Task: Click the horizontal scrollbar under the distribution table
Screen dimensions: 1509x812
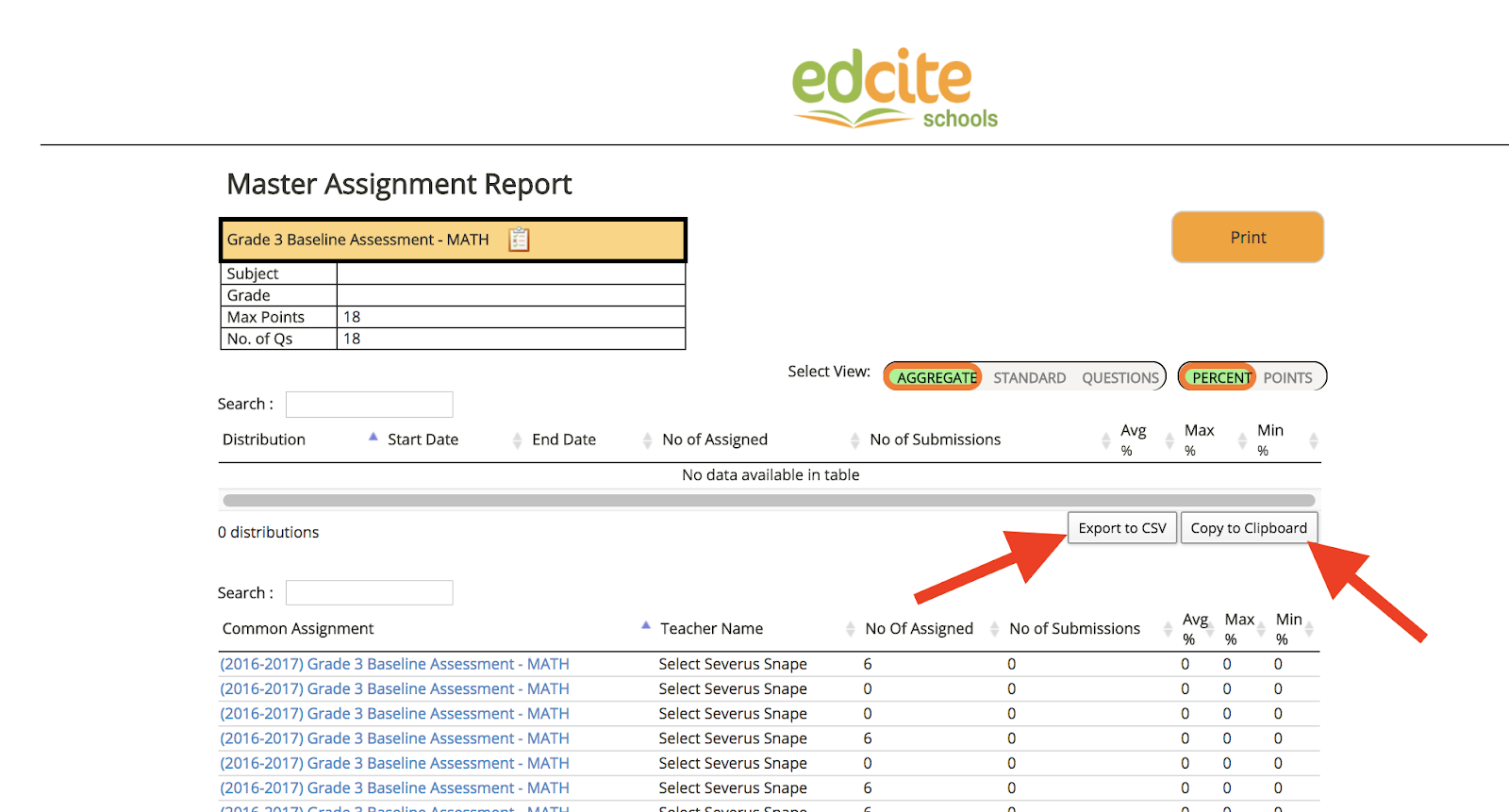Action: click(769, 500)
